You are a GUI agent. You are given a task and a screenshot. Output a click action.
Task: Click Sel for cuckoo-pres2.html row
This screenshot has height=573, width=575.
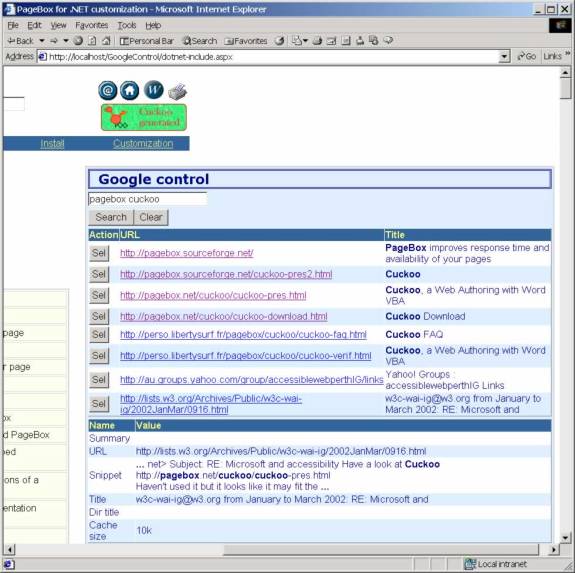(x=99, y=274)
